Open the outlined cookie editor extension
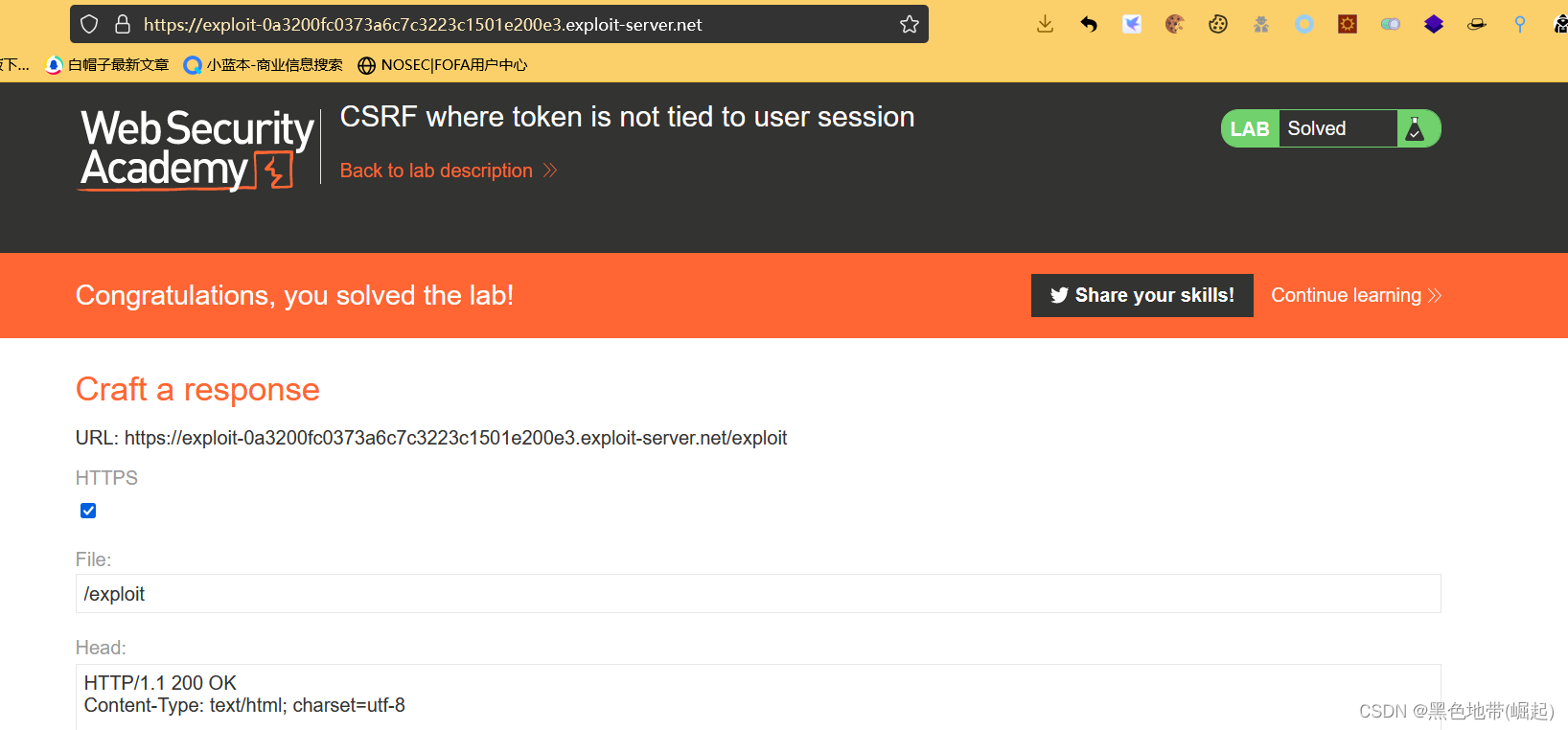Screen dimensions: 1568x730 point(1218,24)
